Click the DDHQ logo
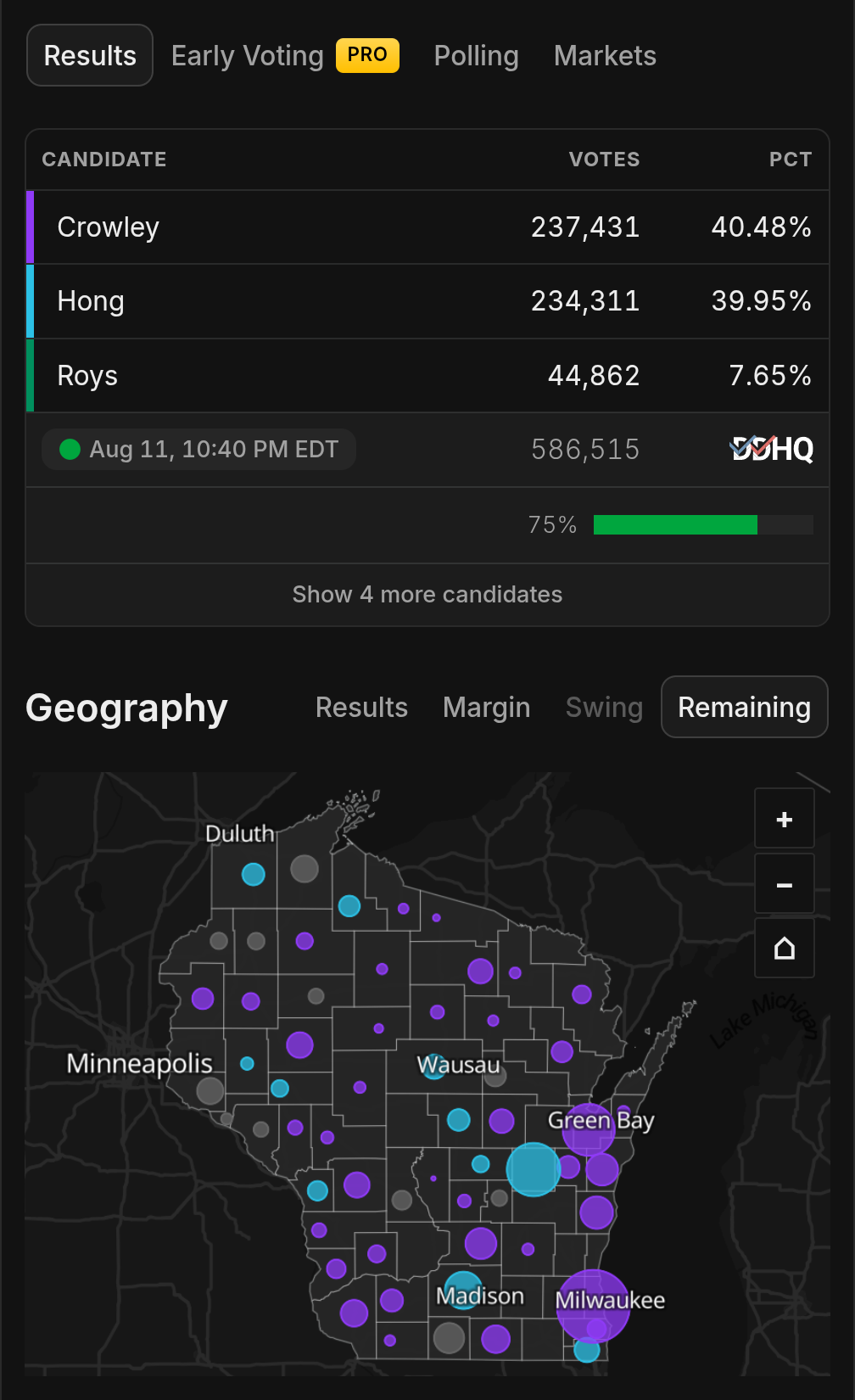 click(773, 449)
